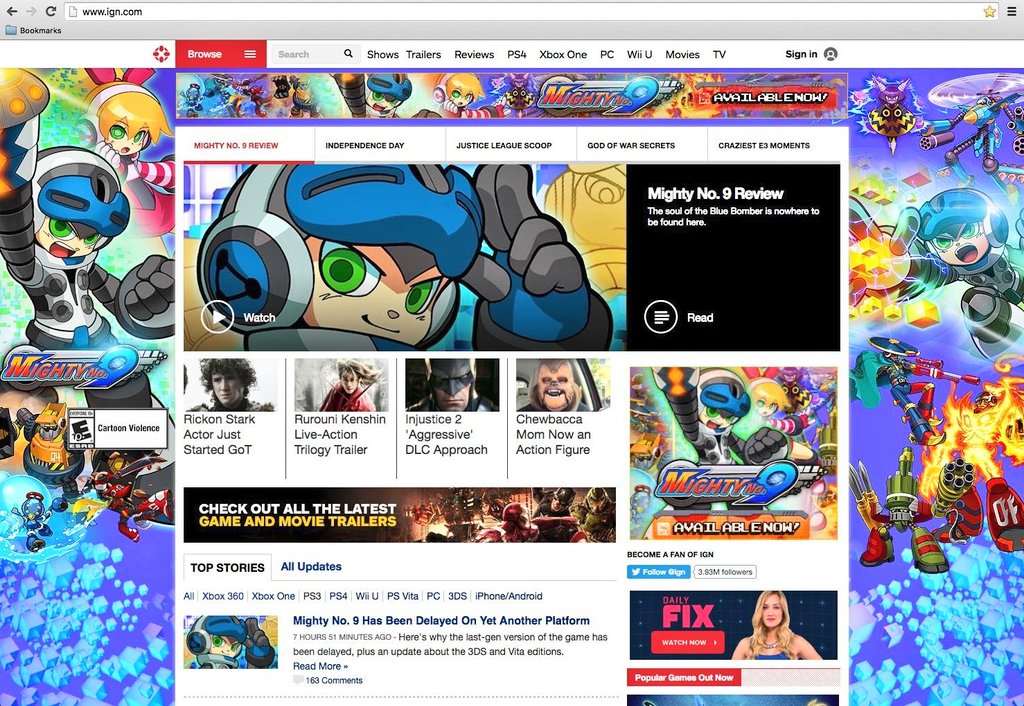Filter stories by PS3
This screenshot has width=1024, height=706.
(312, 596)
